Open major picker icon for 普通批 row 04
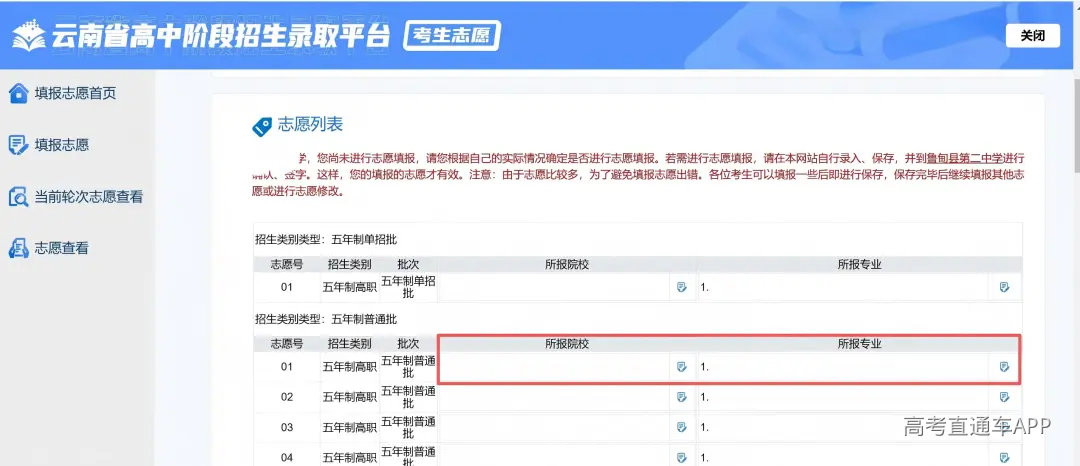This screenshot has width=1080, height=466. (x=1004, y=457)
